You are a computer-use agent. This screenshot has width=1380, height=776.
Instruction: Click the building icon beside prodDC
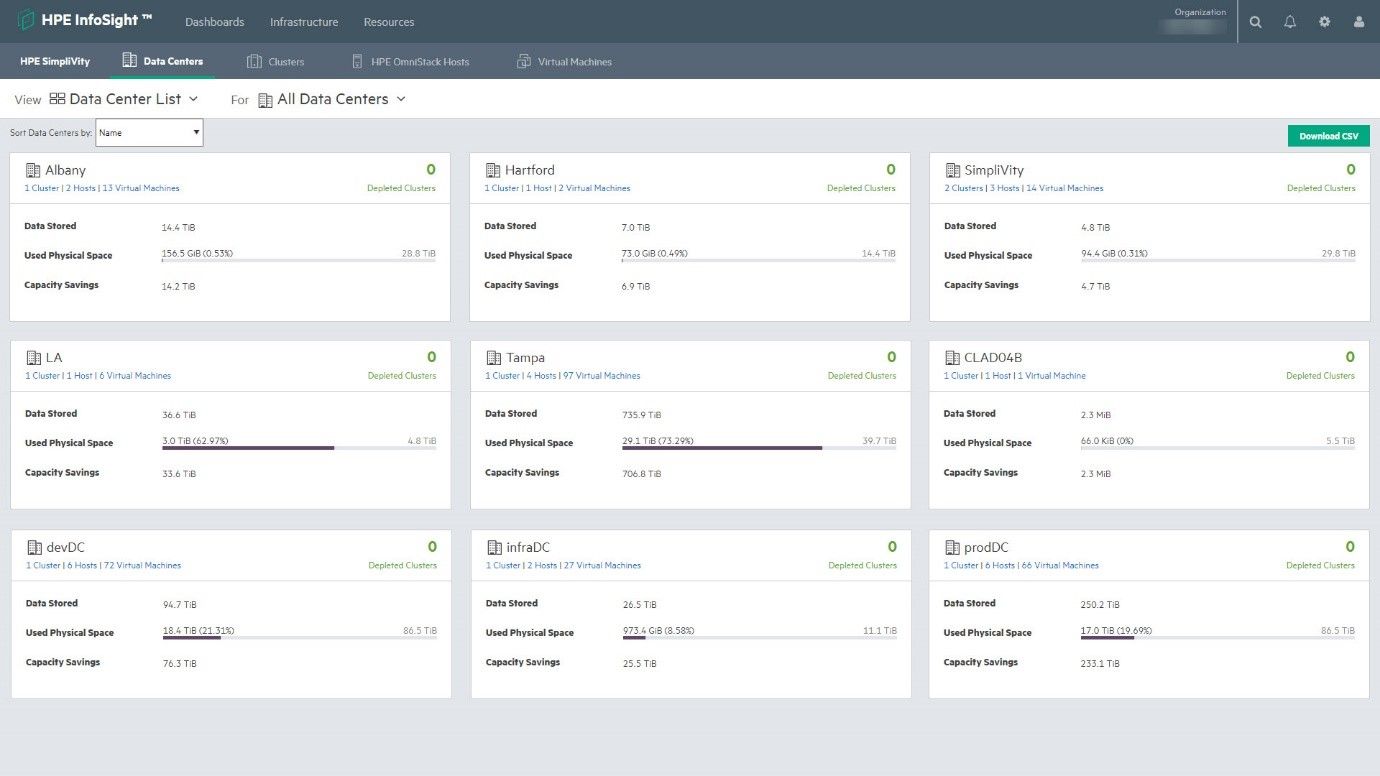951,547
